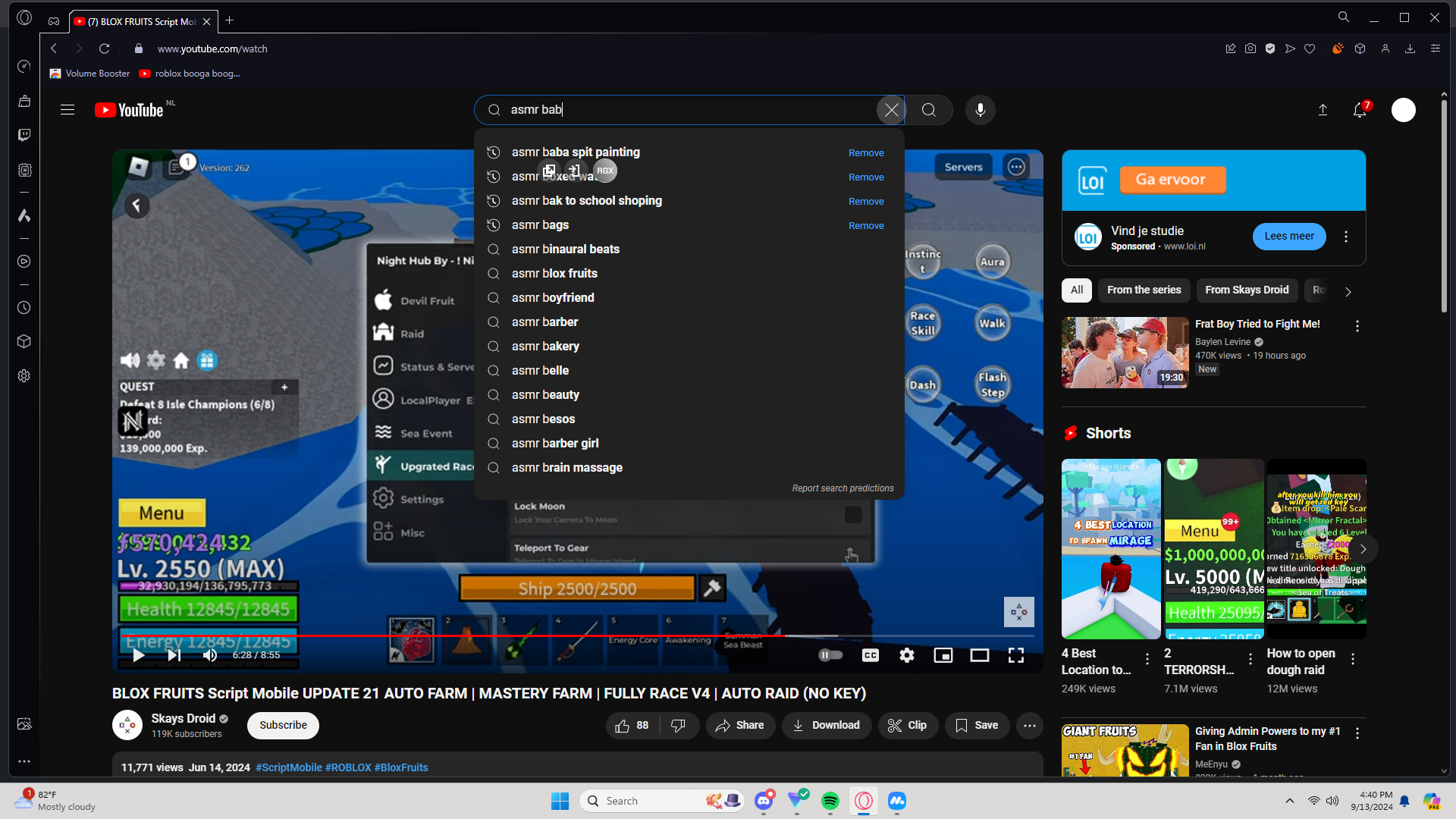The image size is (1456, 819).
Task: Like the video
Action: (x=632, y=726)
